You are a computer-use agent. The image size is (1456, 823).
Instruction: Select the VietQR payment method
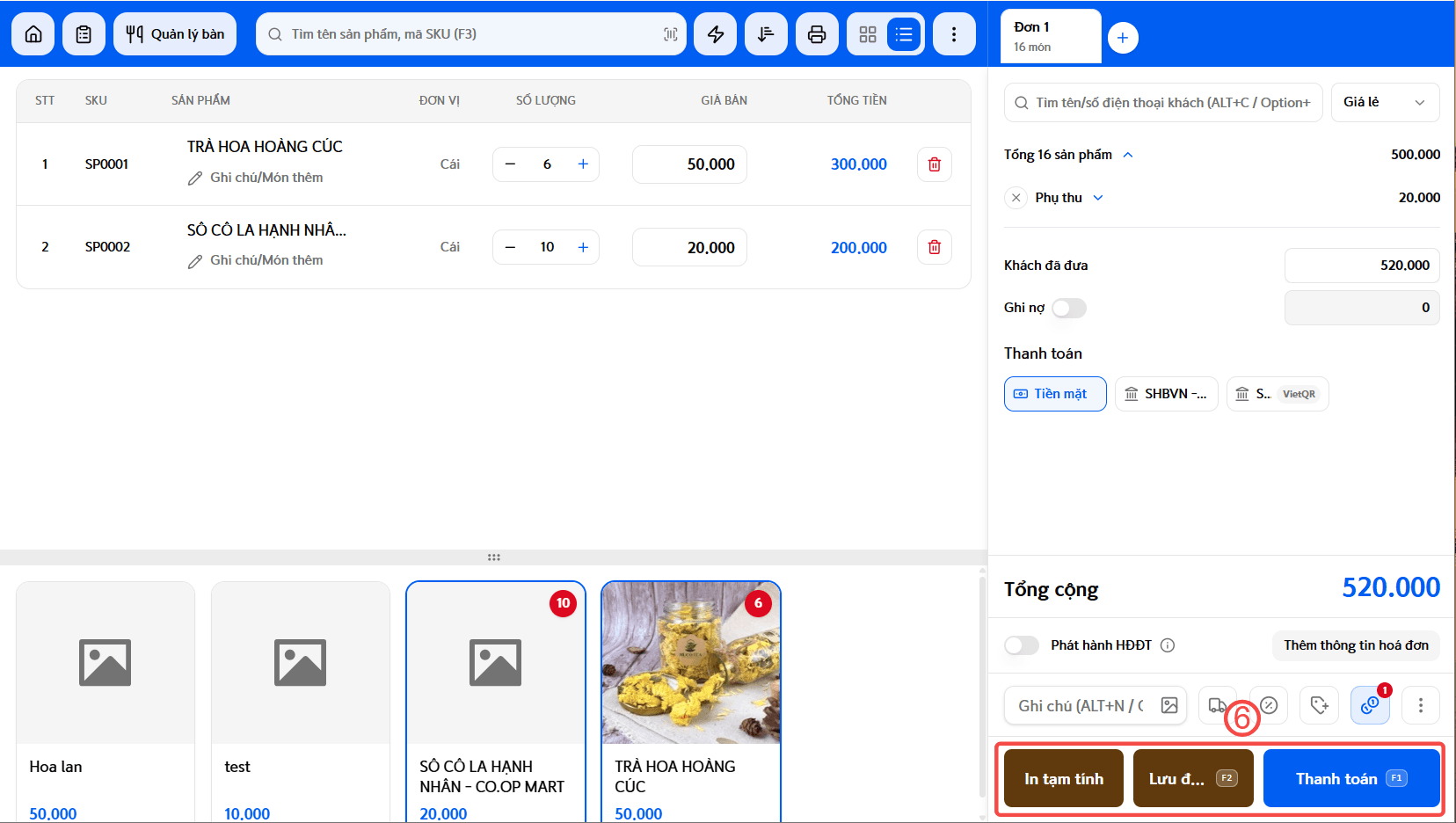click(1278, 394)
